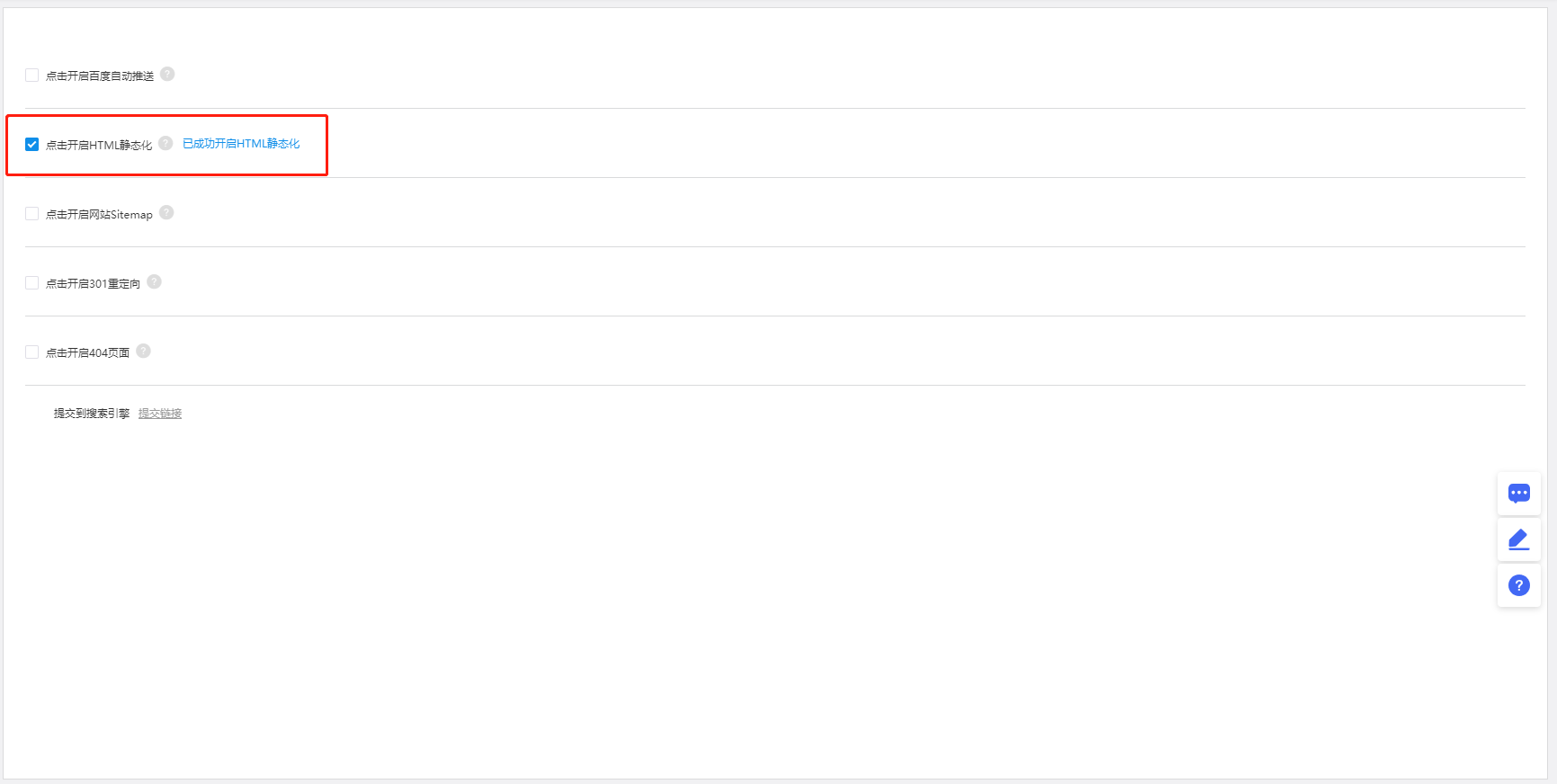Click the 点击开启404页面 label text

tap(87, 353)
